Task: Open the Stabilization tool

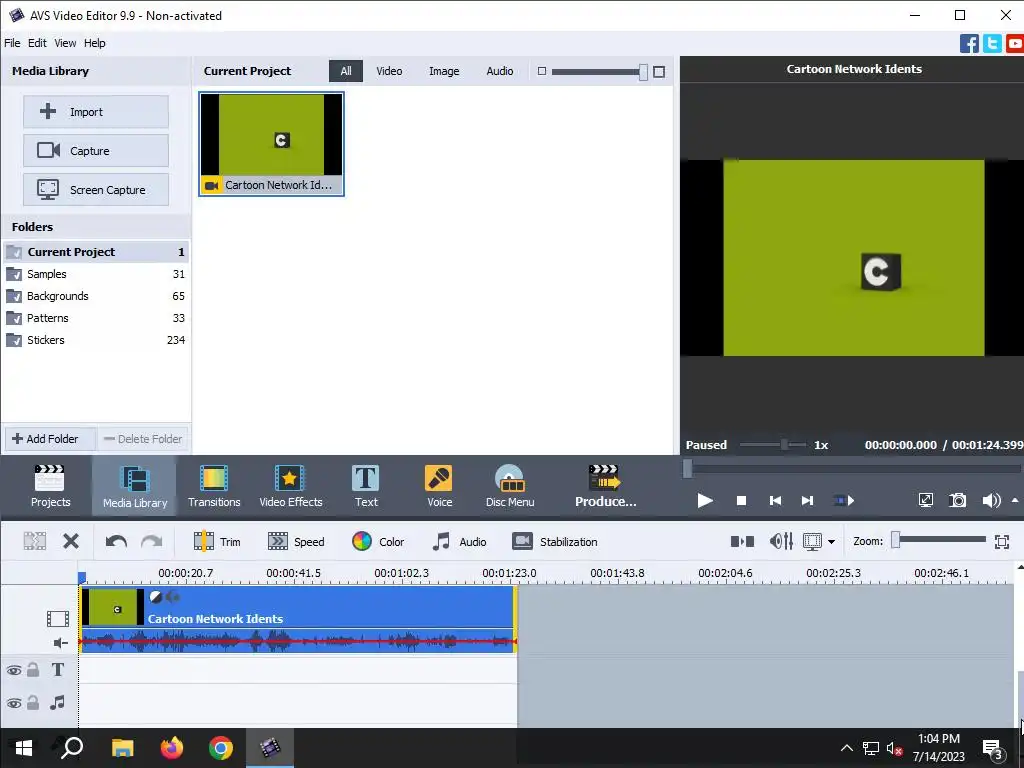Action: pos(555,541)
